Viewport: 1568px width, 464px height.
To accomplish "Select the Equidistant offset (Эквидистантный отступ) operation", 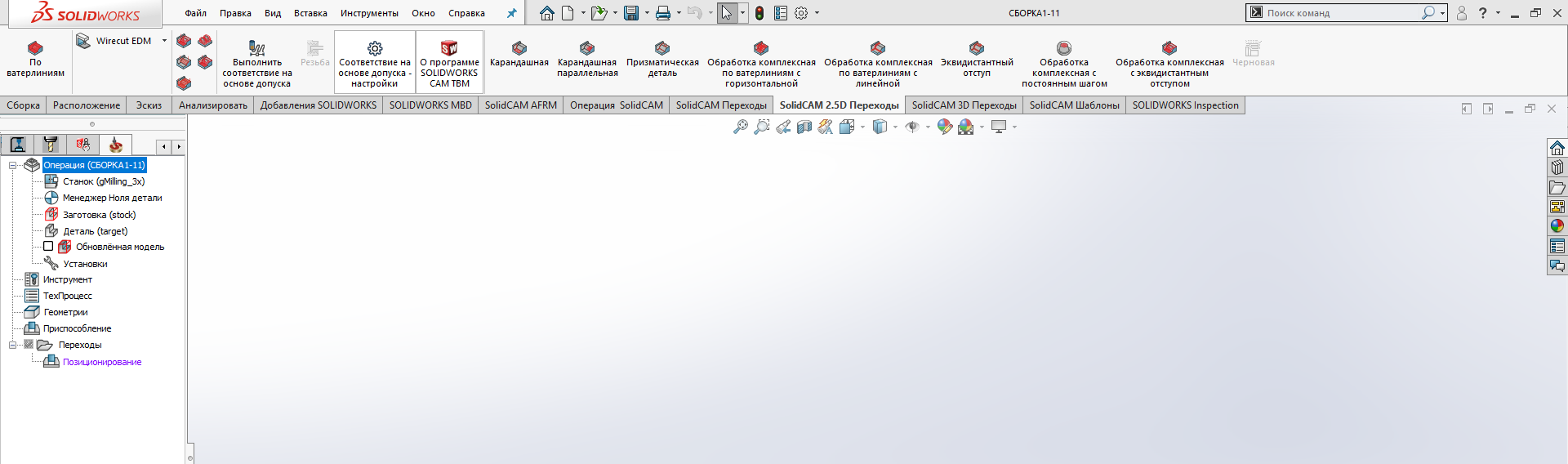I will [x=977, y=59].
